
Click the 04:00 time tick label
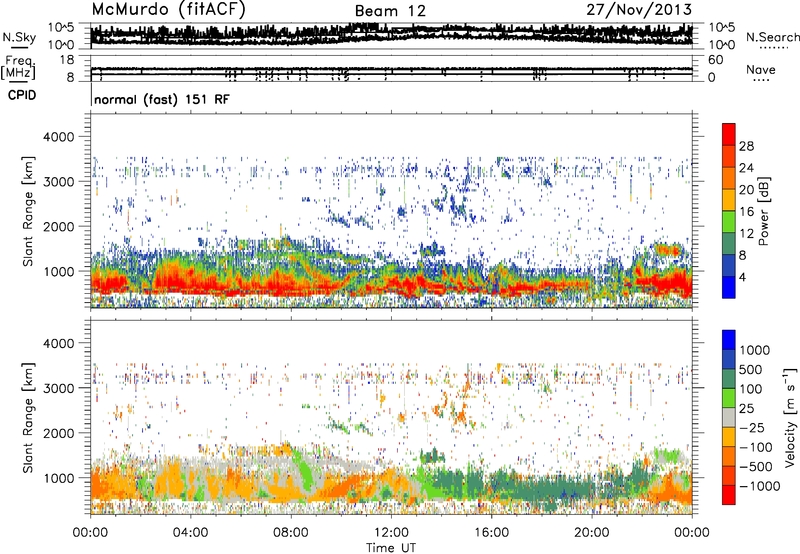click(x=190, y=533)
